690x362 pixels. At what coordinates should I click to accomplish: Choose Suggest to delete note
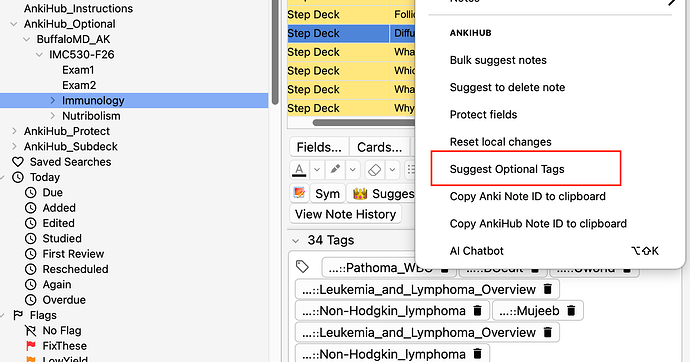(507, 88)
